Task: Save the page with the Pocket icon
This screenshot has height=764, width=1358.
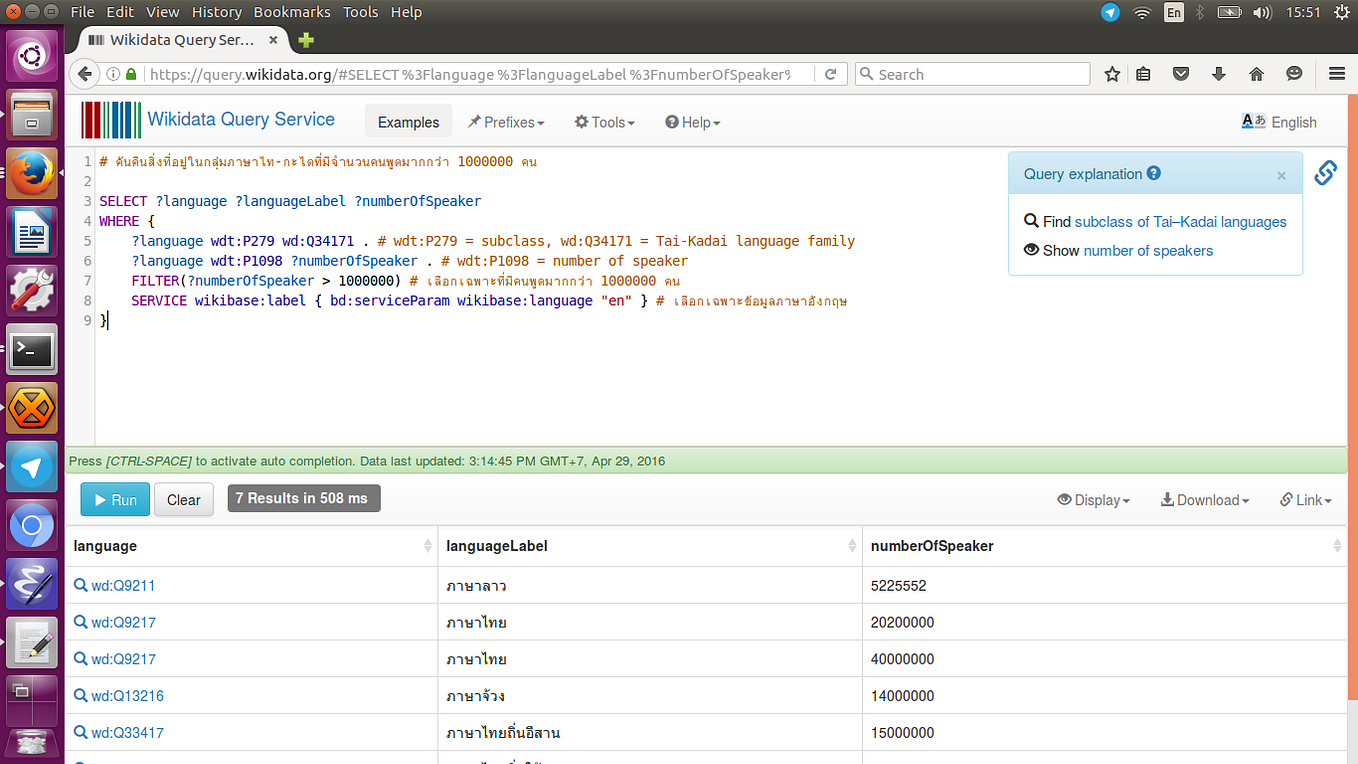Action: click(1181, 73)
